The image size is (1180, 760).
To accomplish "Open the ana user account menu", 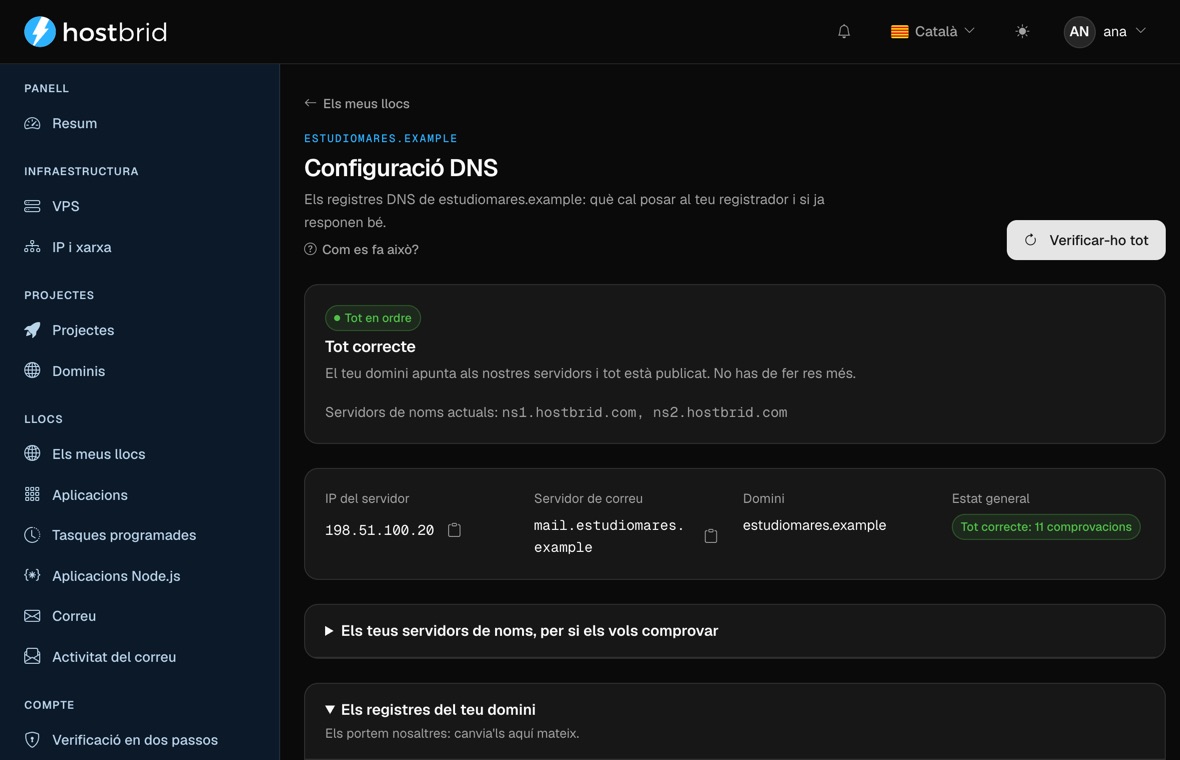I will pyautogui.click(x=1105, y=32).
